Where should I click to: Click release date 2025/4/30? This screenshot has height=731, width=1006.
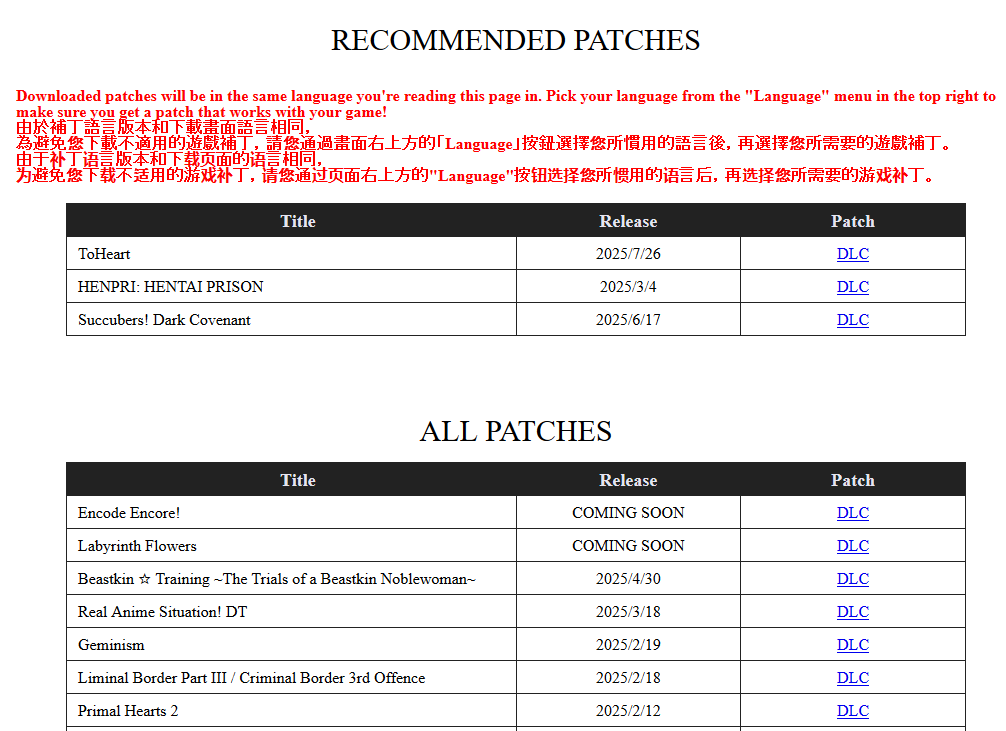point(628,579)
